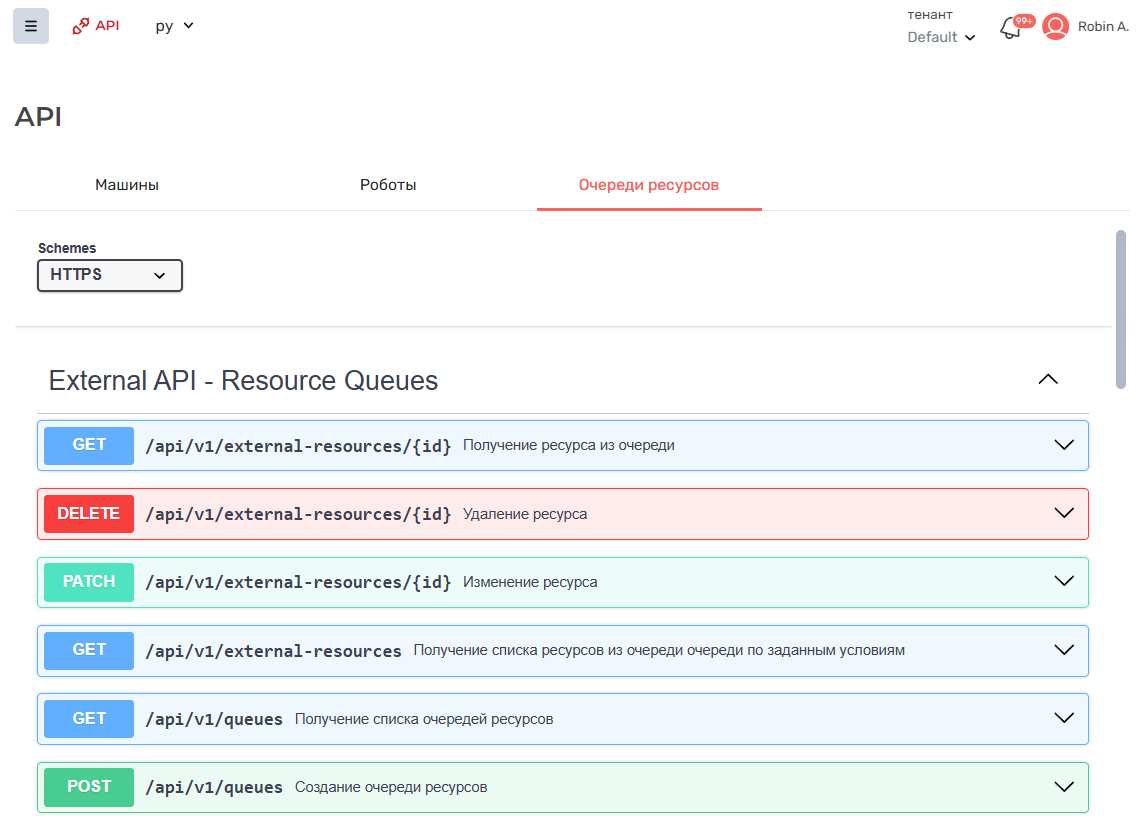The height and width of the screenshot is (826, 1144).
Task: Open the Robin A. user avatar
Action: coord(1055,27)
